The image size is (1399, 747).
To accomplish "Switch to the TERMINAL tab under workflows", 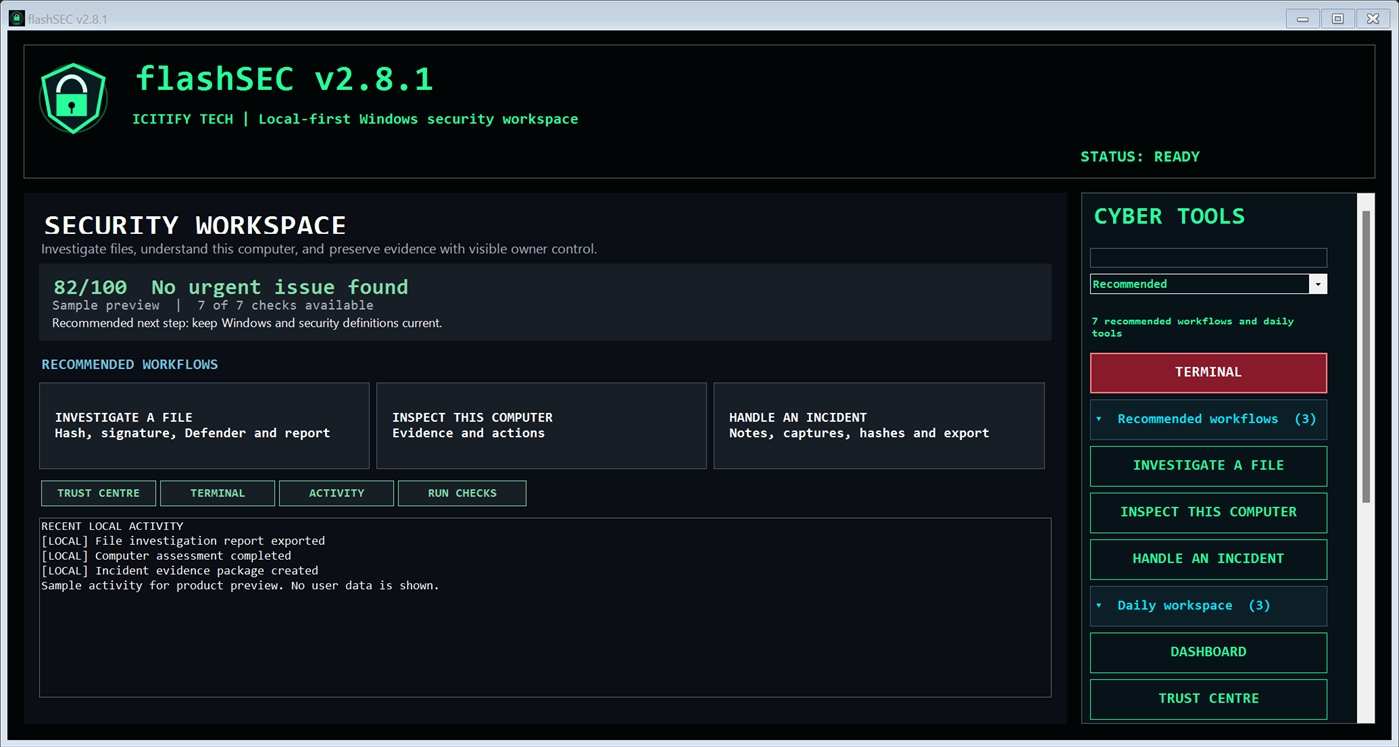I will pyautogui.click(x=217, y=493).
